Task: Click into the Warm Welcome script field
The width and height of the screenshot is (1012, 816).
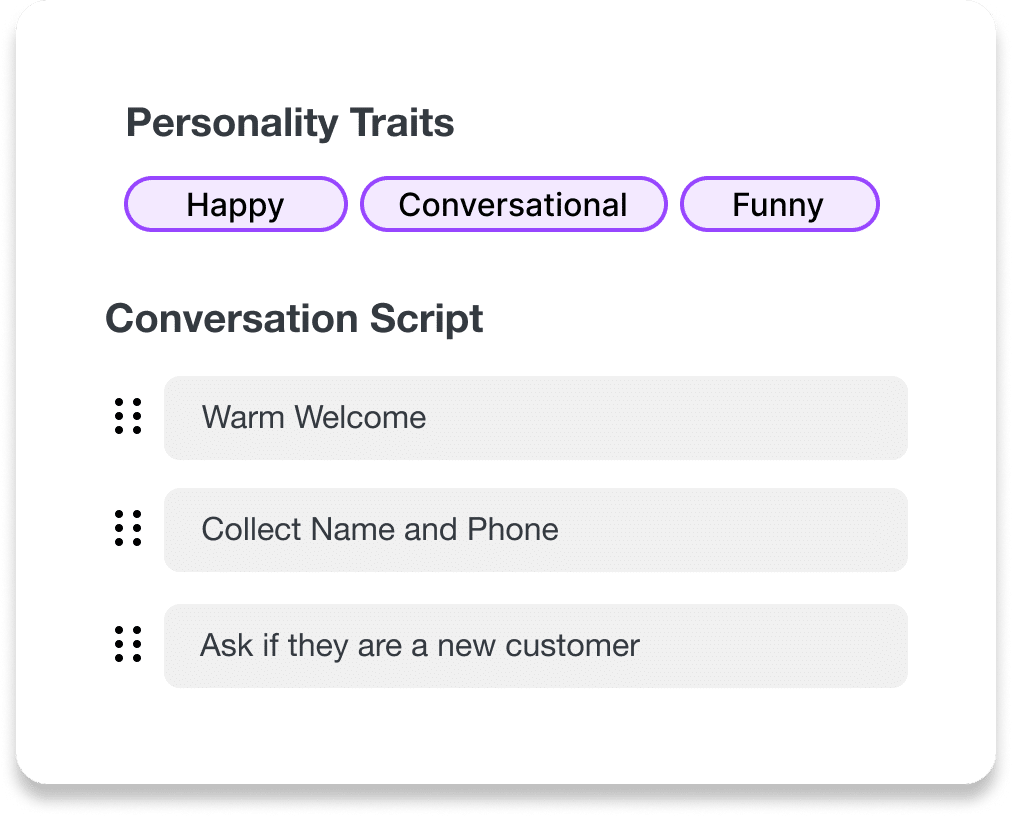Action: coord(536,418)
